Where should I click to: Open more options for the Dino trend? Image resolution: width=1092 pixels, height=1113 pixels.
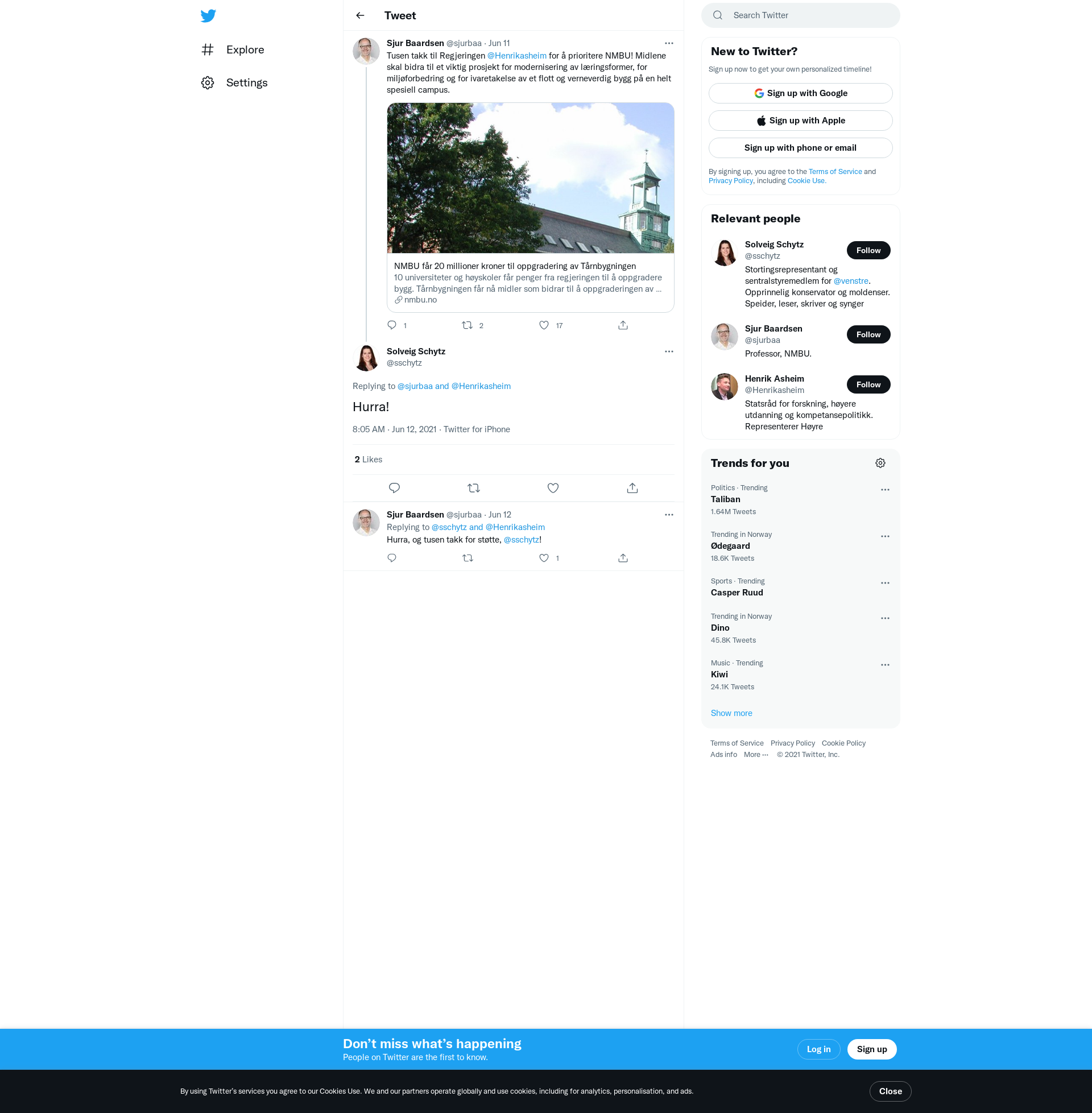click(884, 619)
